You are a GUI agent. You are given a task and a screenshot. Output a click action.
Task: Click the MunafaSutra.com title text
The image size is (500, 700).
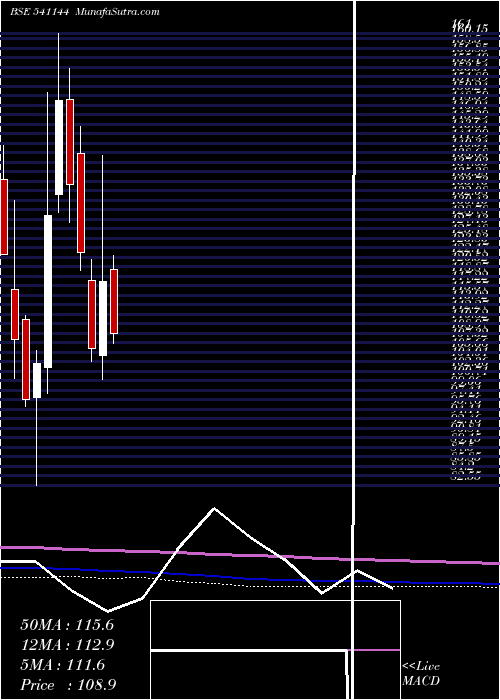pyautogui.click(x=117, y=12)
